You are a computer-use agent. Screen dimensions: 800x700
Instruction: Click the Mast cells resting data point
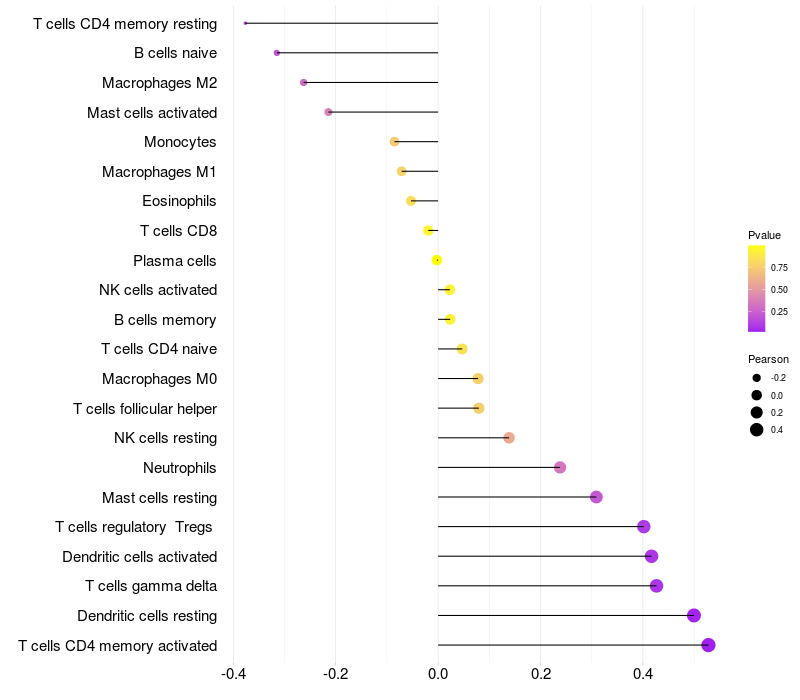pyautogui.click(x=596, y=497)
